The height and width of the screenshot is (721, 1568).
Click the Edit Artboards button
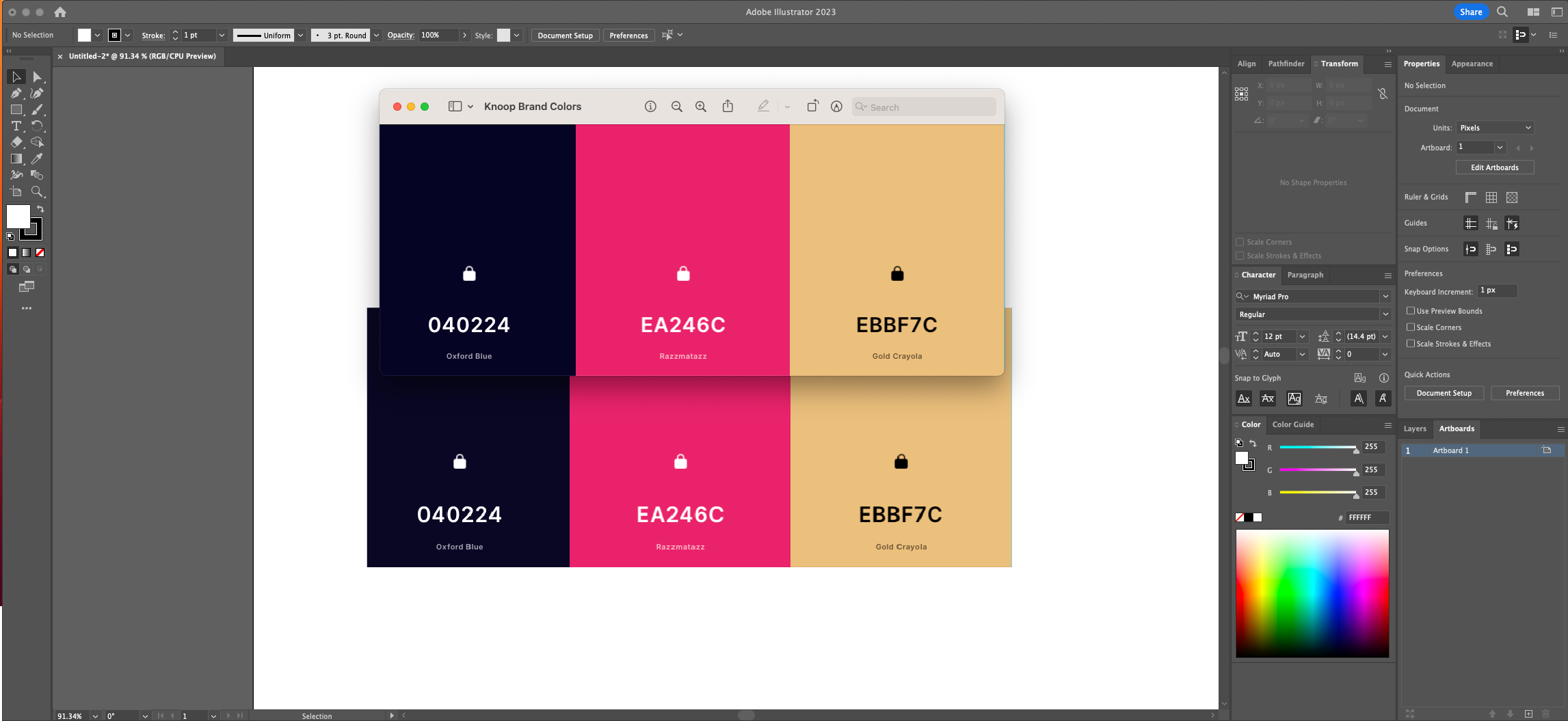click(x=1495, y=167)
